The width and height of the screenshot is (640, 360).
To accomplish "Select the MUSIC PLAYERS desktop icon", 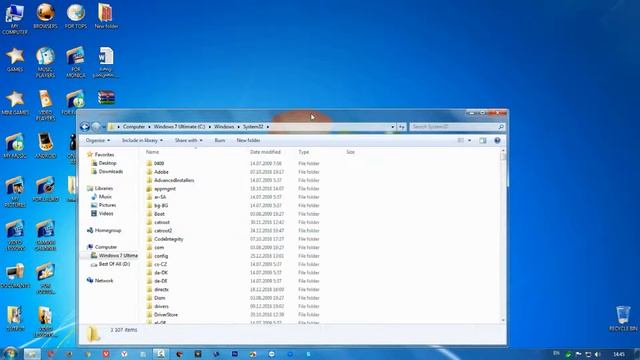I will (x=45, y=62).
